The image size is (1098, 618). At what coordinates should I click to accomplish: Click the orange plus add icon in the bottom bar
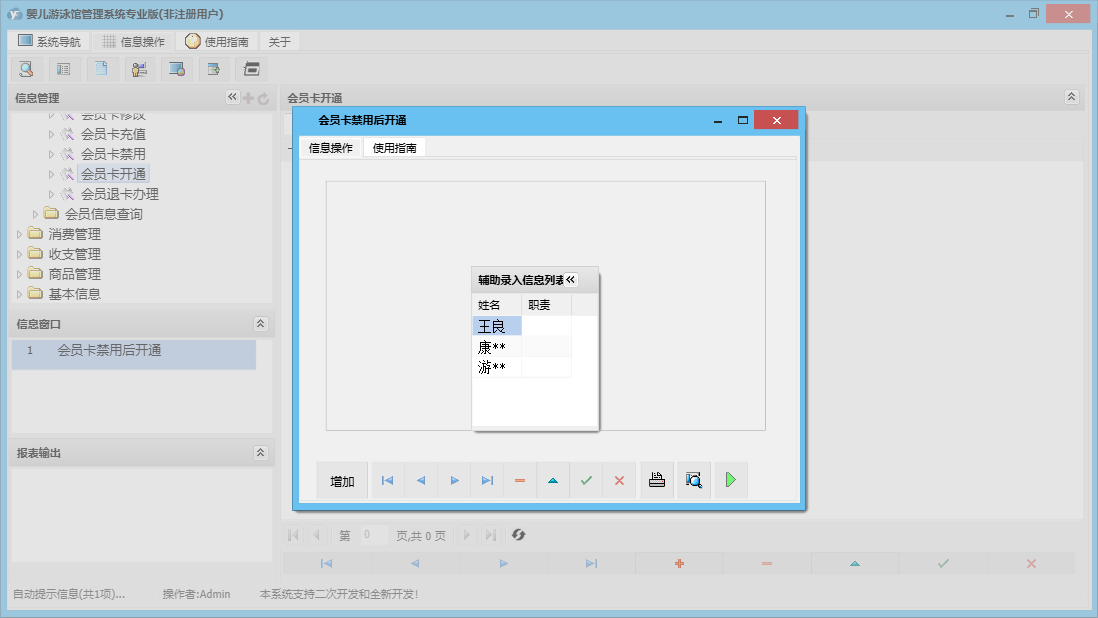679,563
